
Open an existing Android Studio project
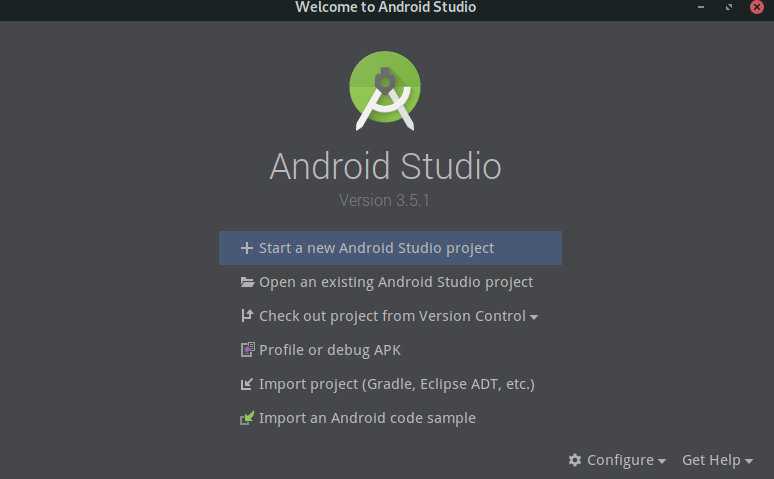pyautogui.click(x=390, y=282)
